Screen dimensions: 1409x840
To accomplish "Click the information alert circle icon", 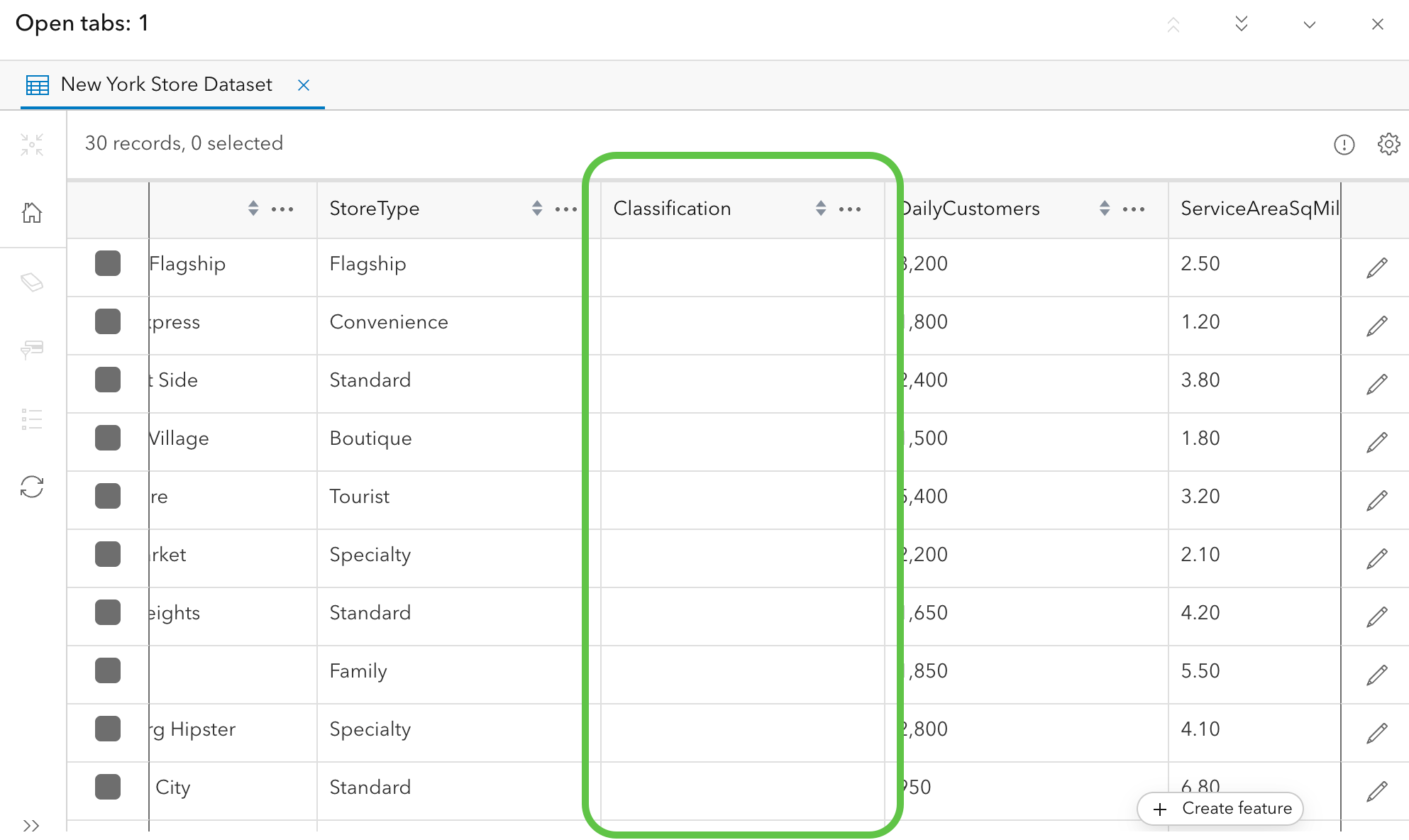I will pyautogui.click(x=1344, y=145).
